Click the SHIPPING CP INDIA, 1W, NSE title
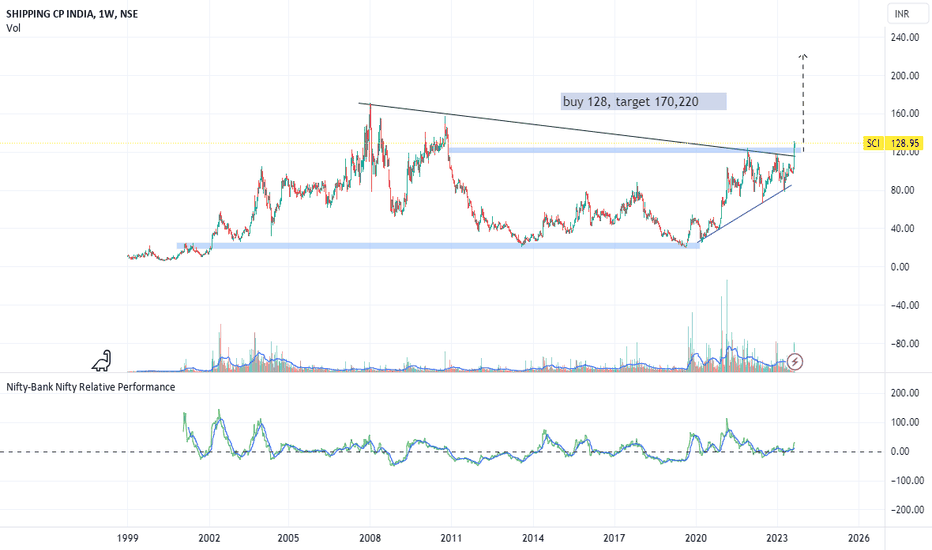The height and width of the screenshot is (550, 932). pyautogui.click(x=72, y=14)
